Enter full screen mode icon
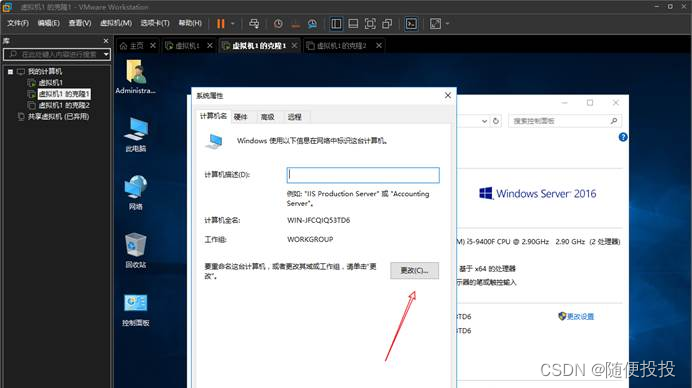 (x=370, y=24)
